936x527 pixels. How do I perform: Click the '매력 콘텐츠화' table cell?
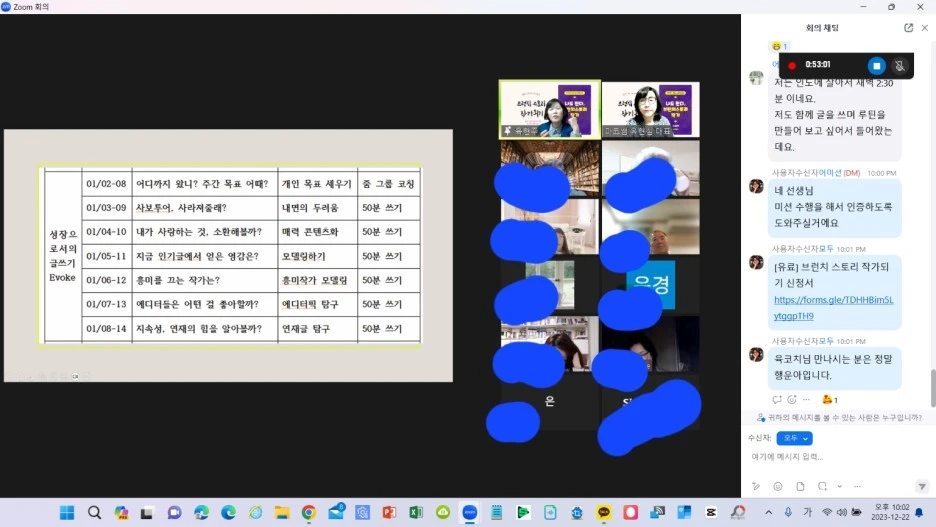pos(318,232)
